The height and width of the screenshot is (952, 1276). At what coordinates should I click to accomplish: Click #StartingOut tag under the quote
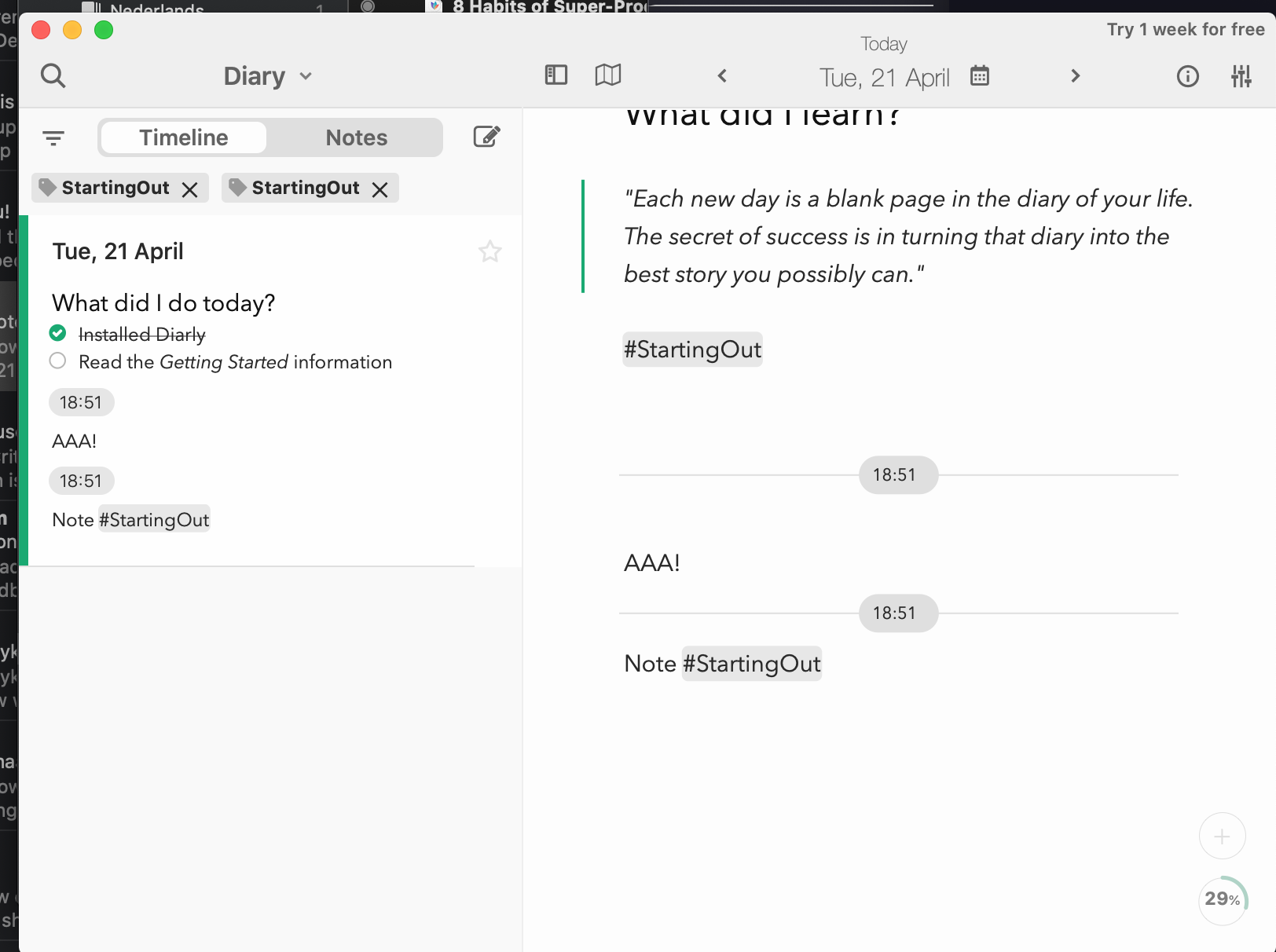(x=692, y=350)
